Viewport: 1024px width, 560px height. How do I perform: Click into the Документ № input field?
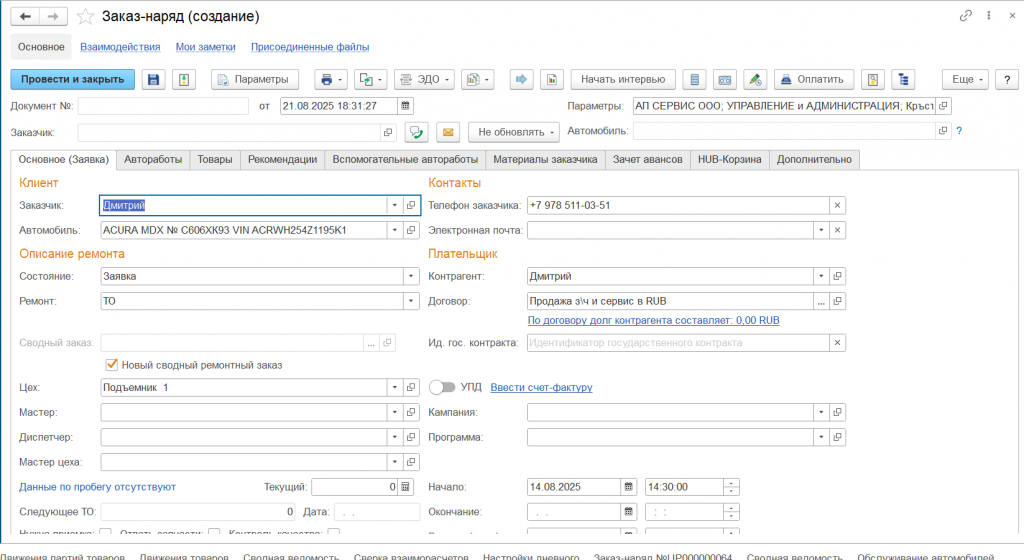click(163, 106)
